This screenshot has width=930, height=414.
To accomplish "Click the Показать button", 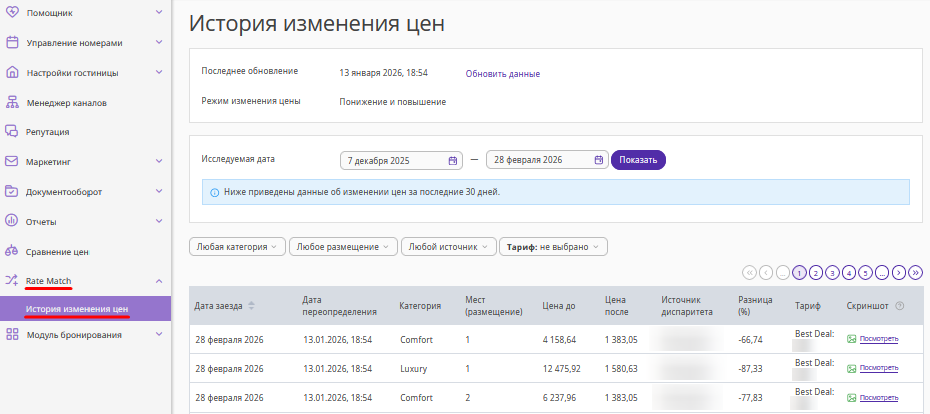I will pyautogui.click(x=638, y=160).
